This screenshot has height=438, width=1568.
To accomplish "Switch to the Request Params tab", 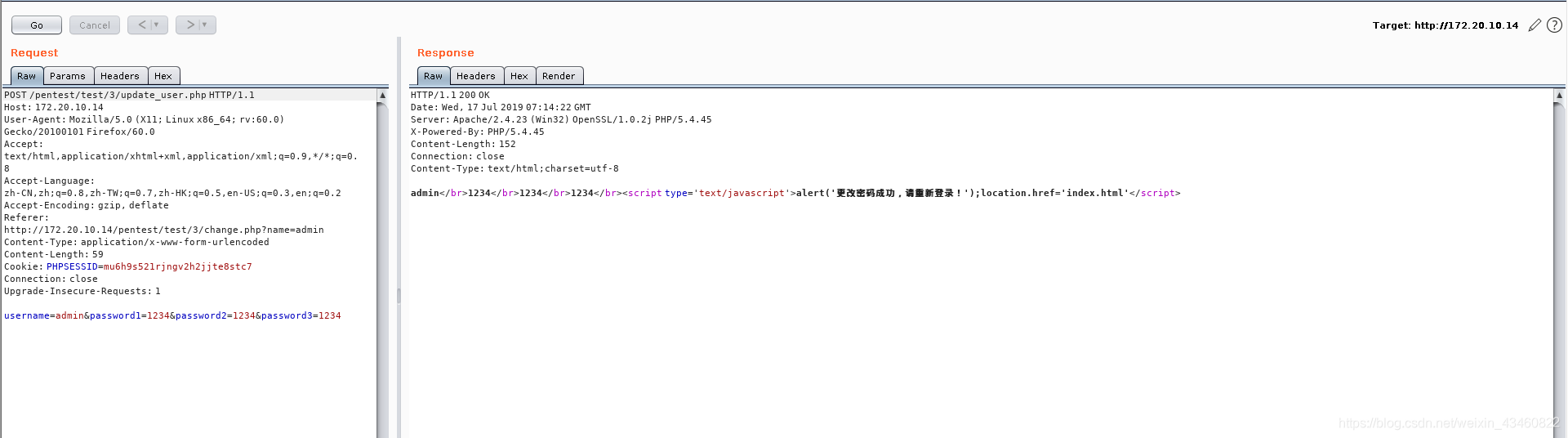I will [x=68, y=76].
